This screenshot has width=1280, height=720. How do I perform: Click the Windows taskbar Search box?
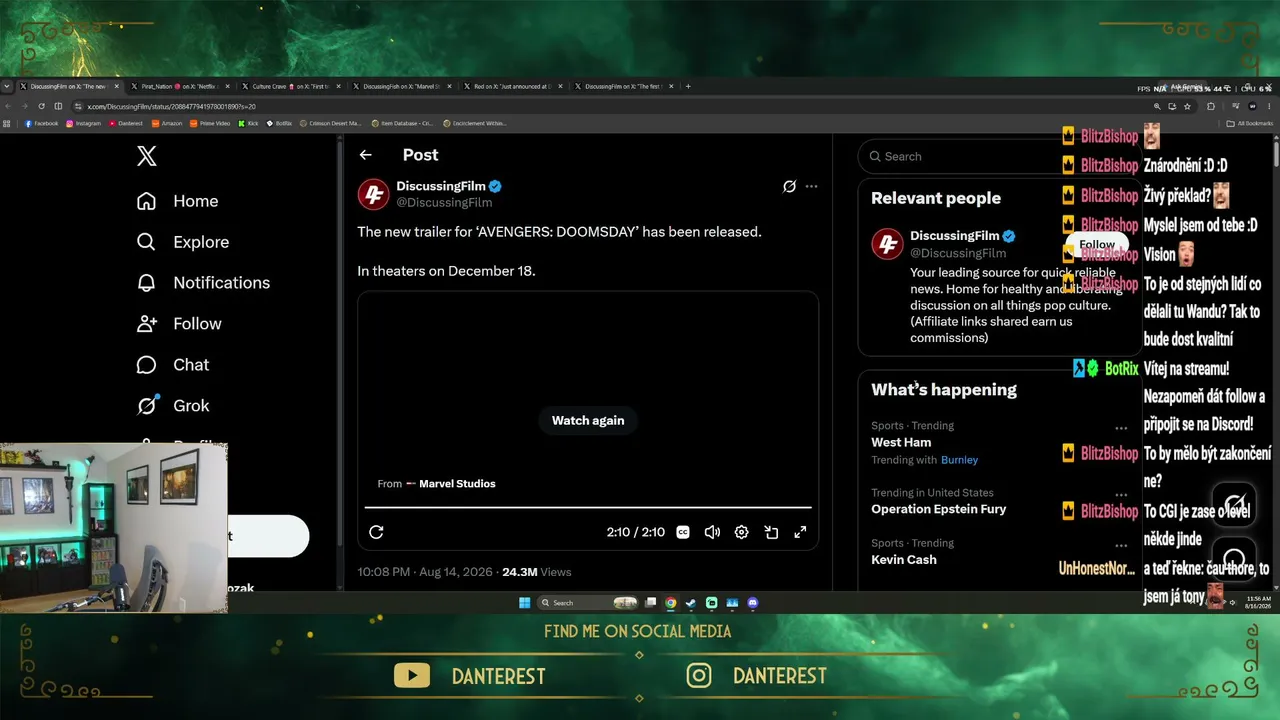pyautogui.click(x=589, y=603)
